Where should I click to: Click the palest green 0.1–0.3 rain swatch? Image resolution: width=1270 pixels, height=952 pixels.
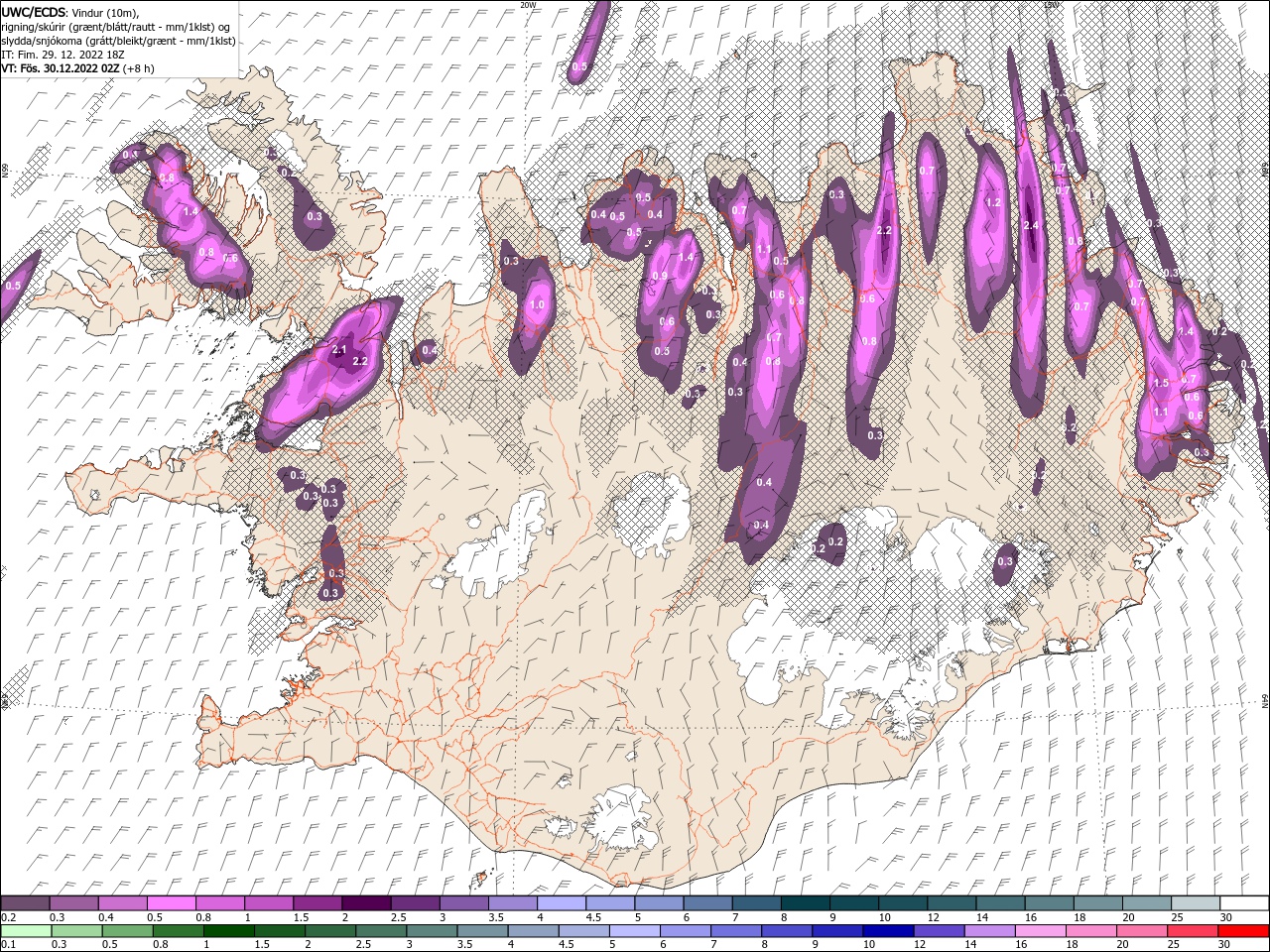coord(26,931)
